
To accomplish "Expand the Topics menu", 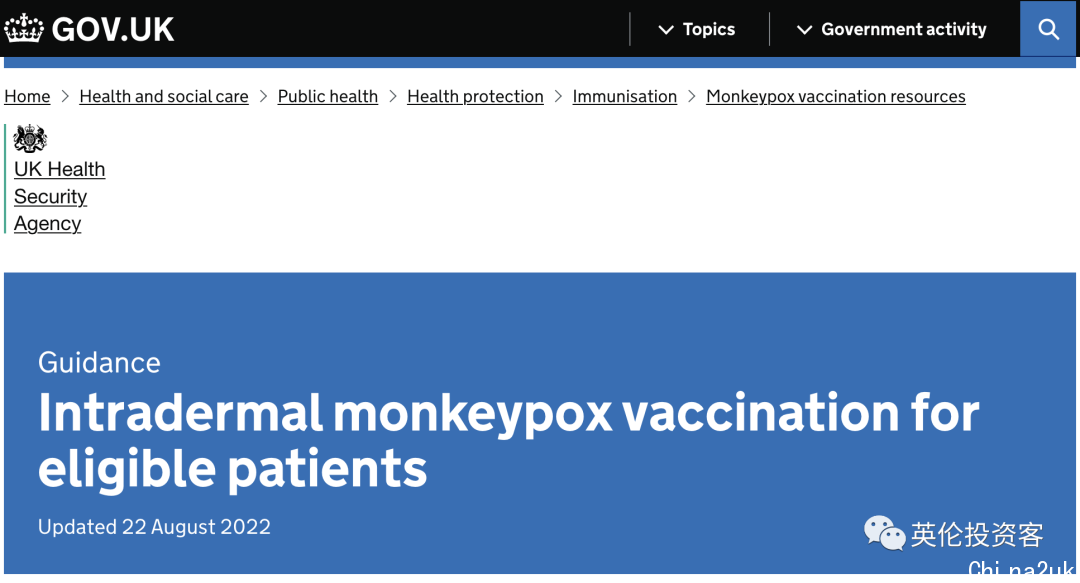I will click(x=696, y=29).
